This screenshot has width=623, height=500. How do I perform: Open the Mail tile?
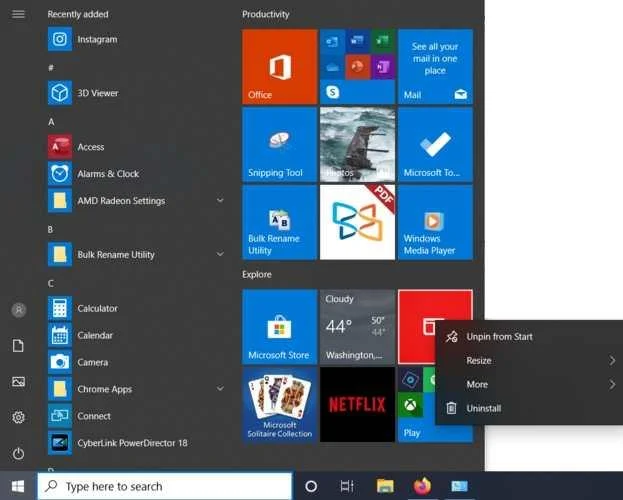click(x=435, y=66)
